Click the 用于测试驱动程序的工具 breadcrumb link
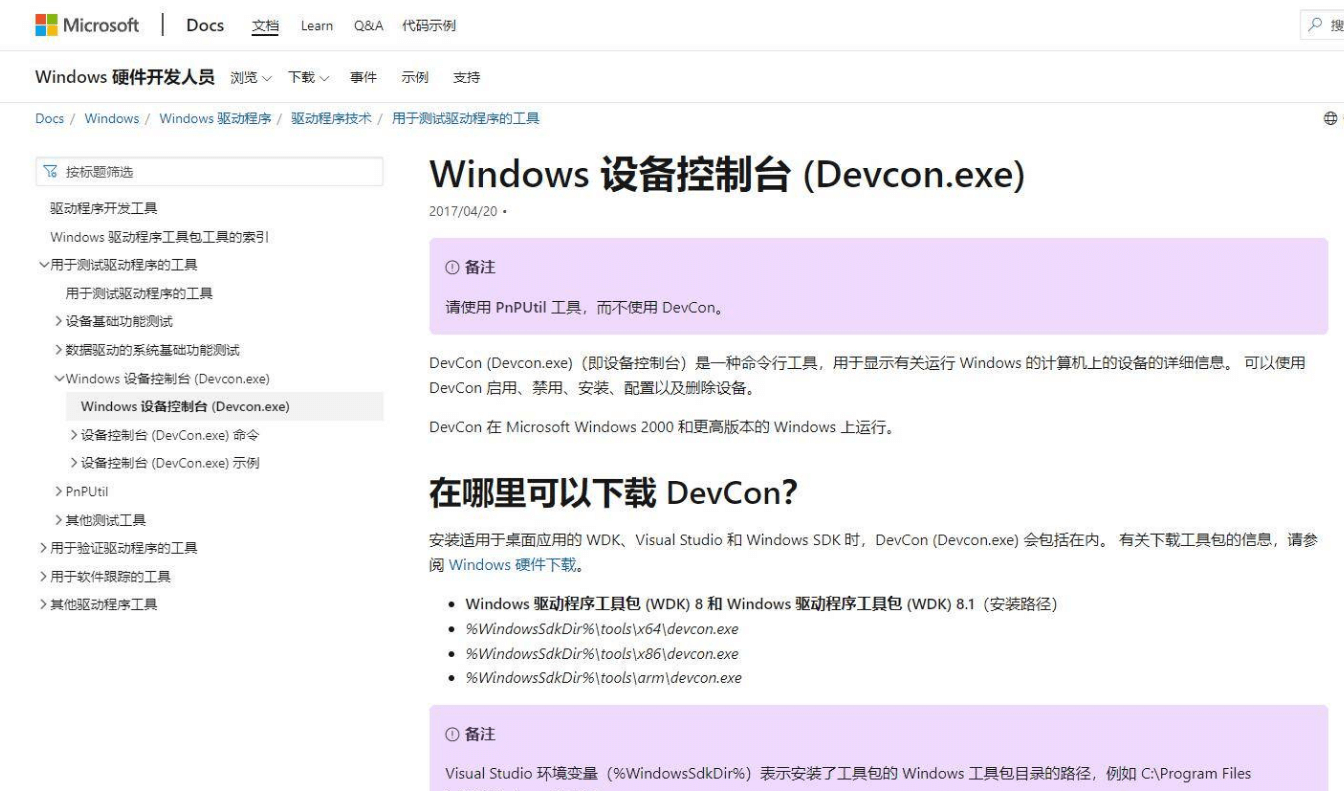Screen dimensions: 1344x791 point(466,118)
